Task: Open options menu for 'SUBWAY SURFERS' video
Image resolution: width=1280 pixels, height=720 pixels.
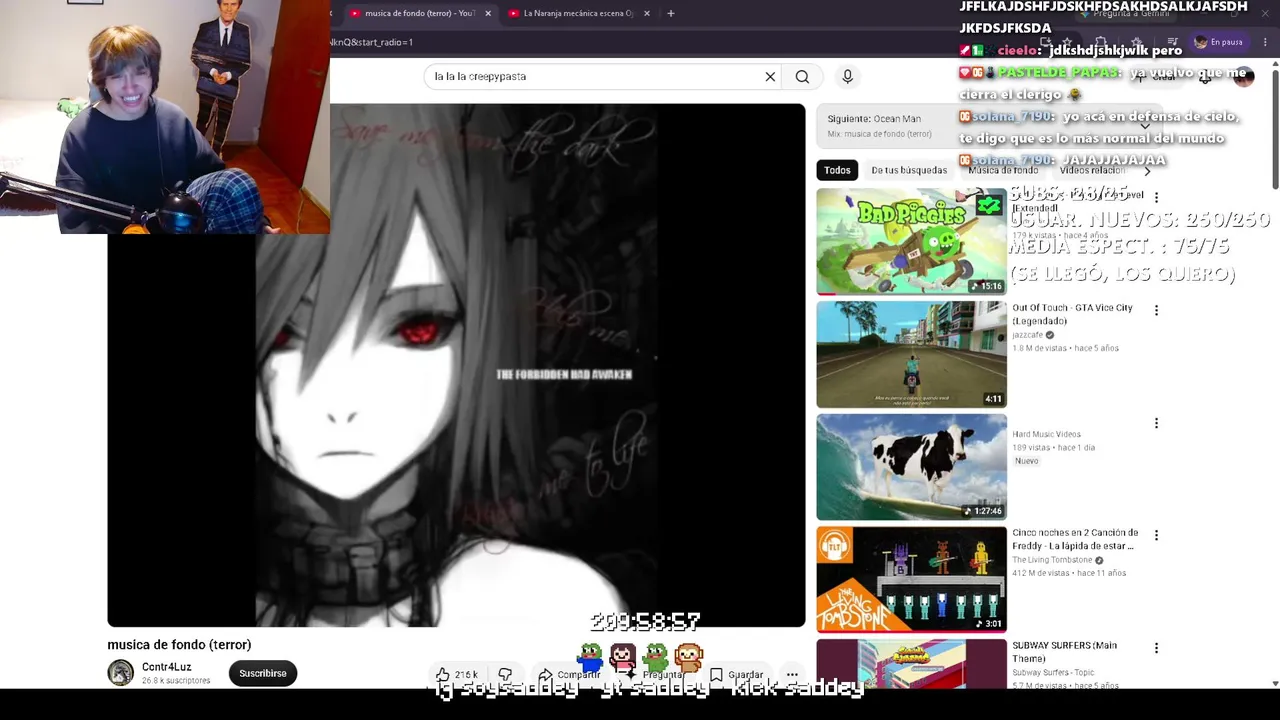Action: [x=1156, y=648]
